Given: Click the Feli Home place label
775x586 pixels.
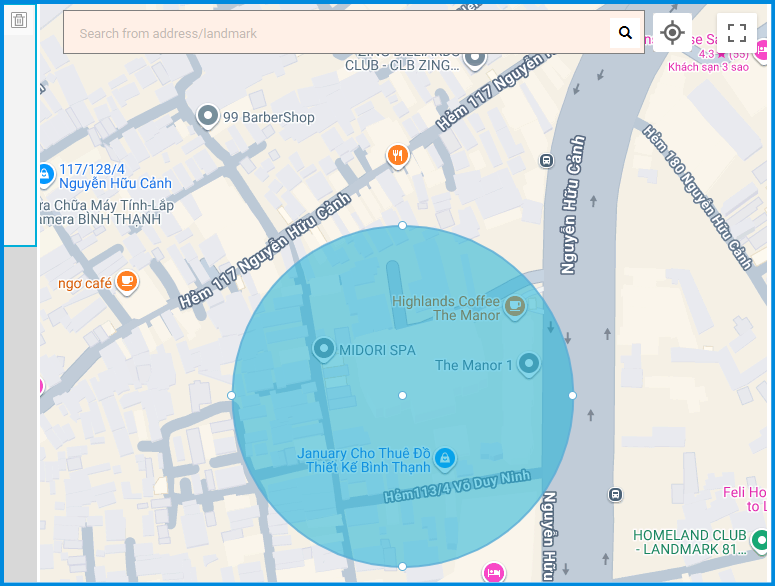Looking at the screenshot, I should point(747,492).
